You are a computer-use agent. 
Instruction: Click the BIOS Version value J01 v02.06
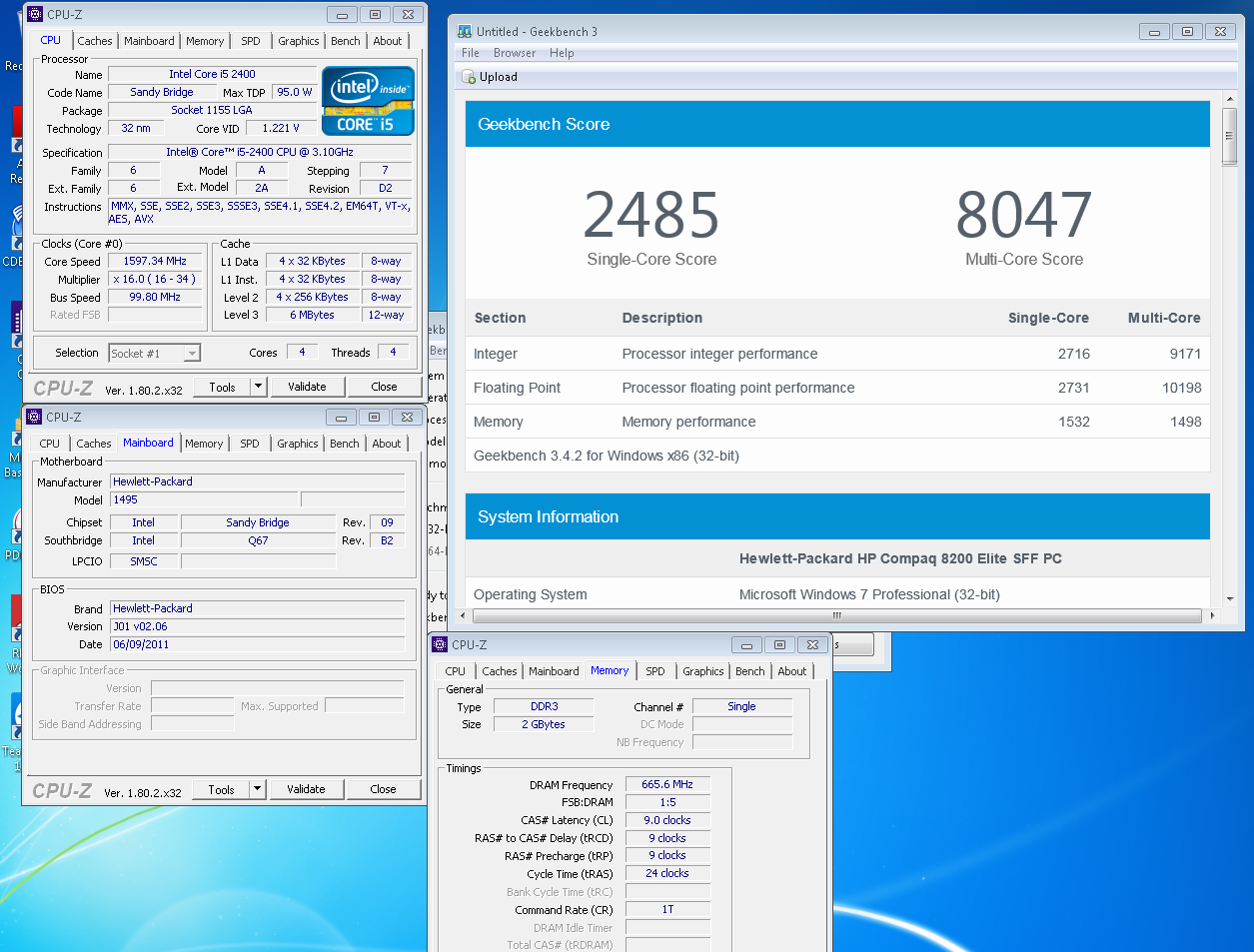257,626
